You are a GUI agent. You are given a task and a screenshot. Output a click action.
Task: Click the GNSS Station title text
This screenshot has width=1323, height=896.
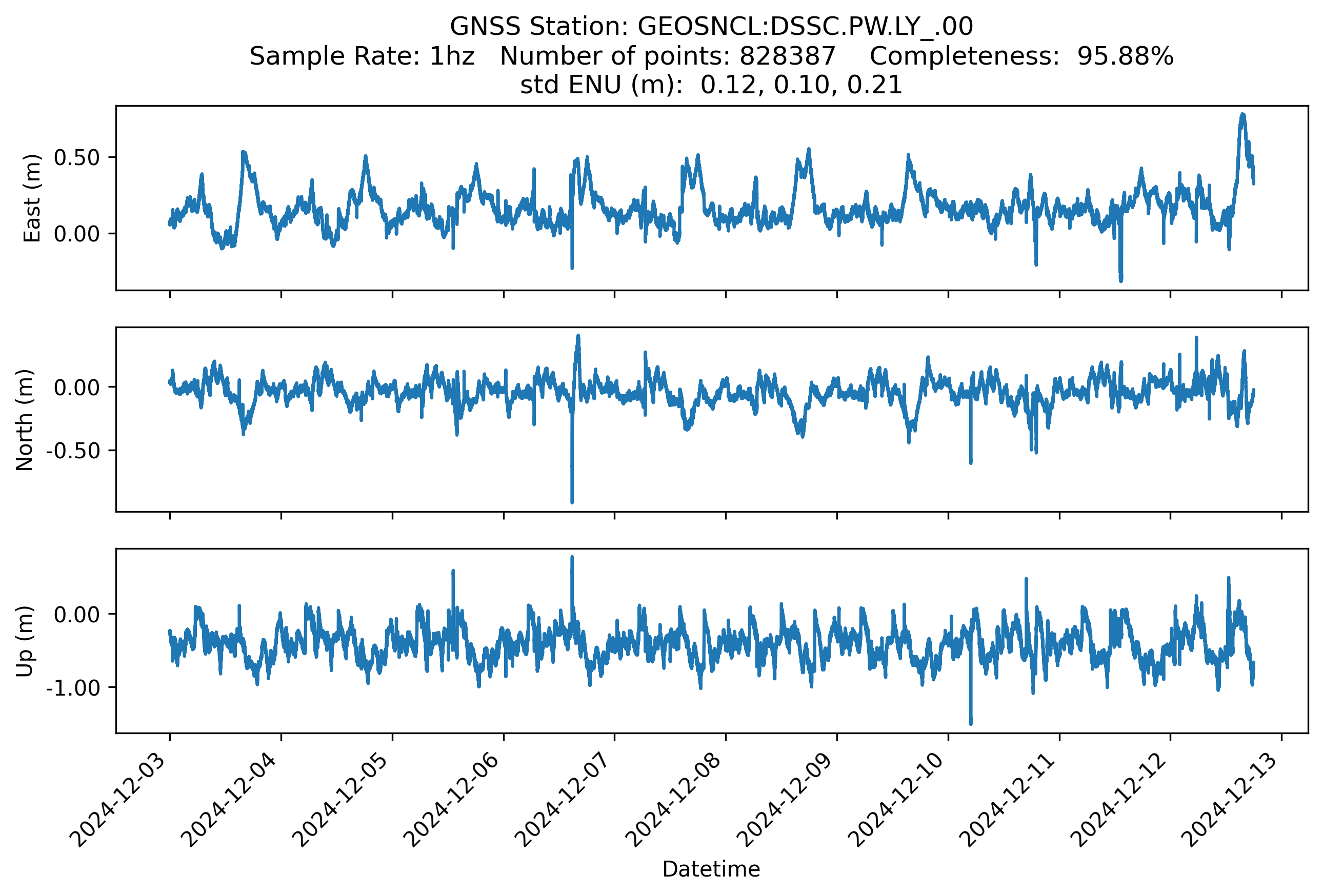click(x=711, y=27)
